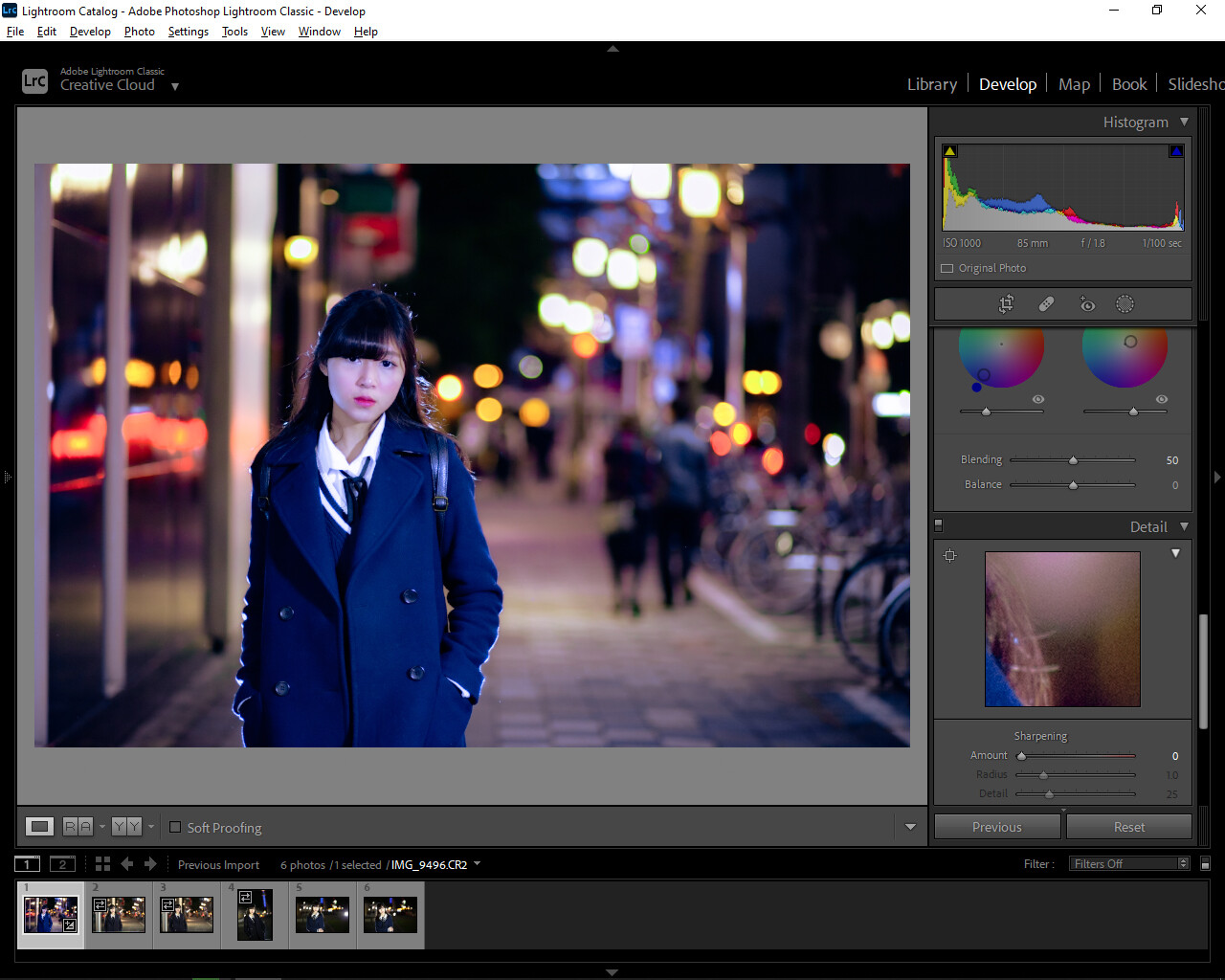Image resolution: width=1225 pixels, height=980 pixels.
Task: Open the Creative Cloud identity plate dropdown
Action: point(175,86)
